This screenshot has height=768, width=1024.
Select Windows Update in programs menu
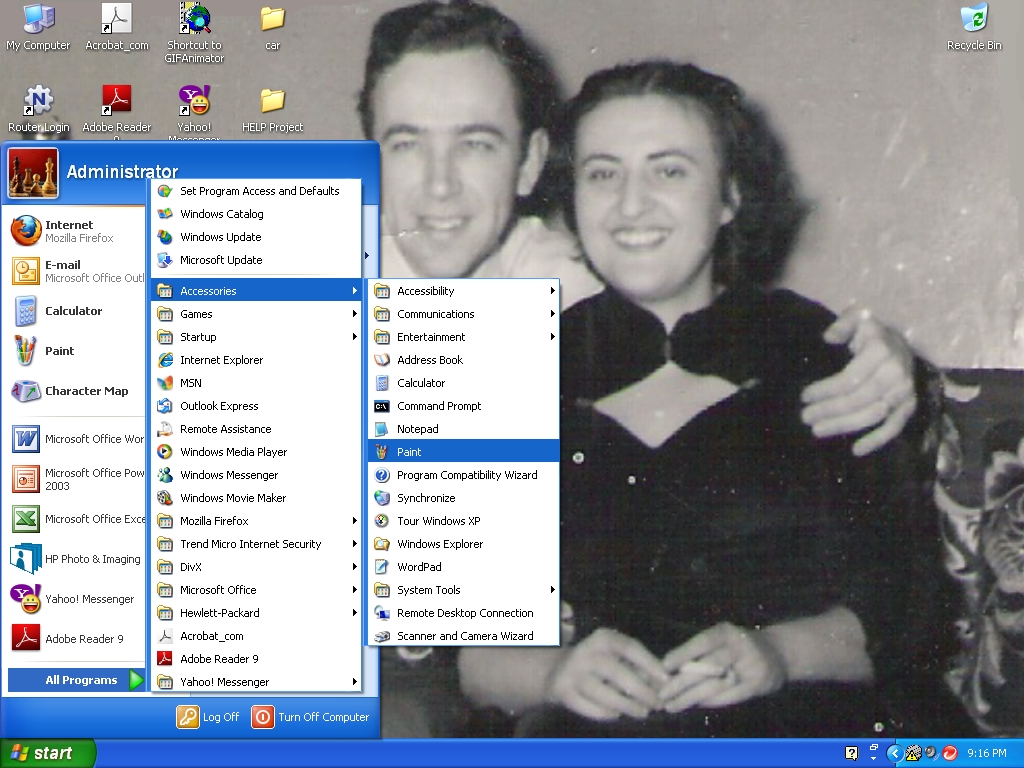point(257,237)
